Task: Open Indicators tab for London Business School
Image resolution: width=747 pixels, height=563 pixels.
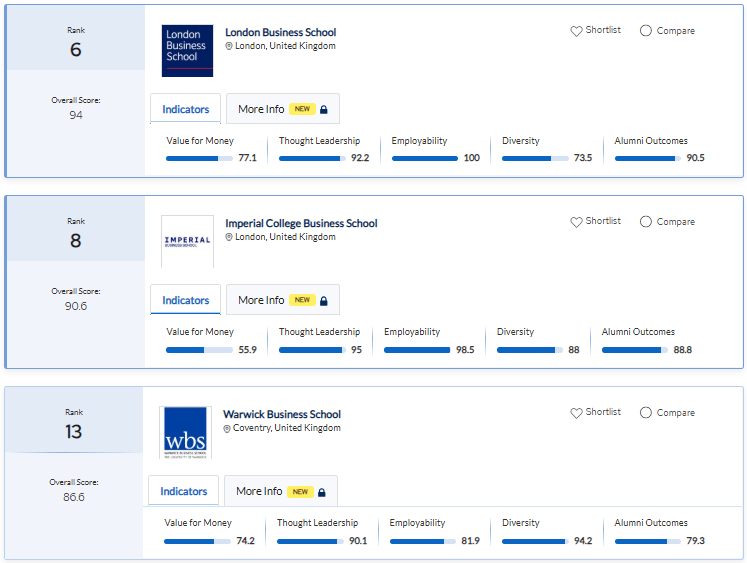Action: click(186, 109)
